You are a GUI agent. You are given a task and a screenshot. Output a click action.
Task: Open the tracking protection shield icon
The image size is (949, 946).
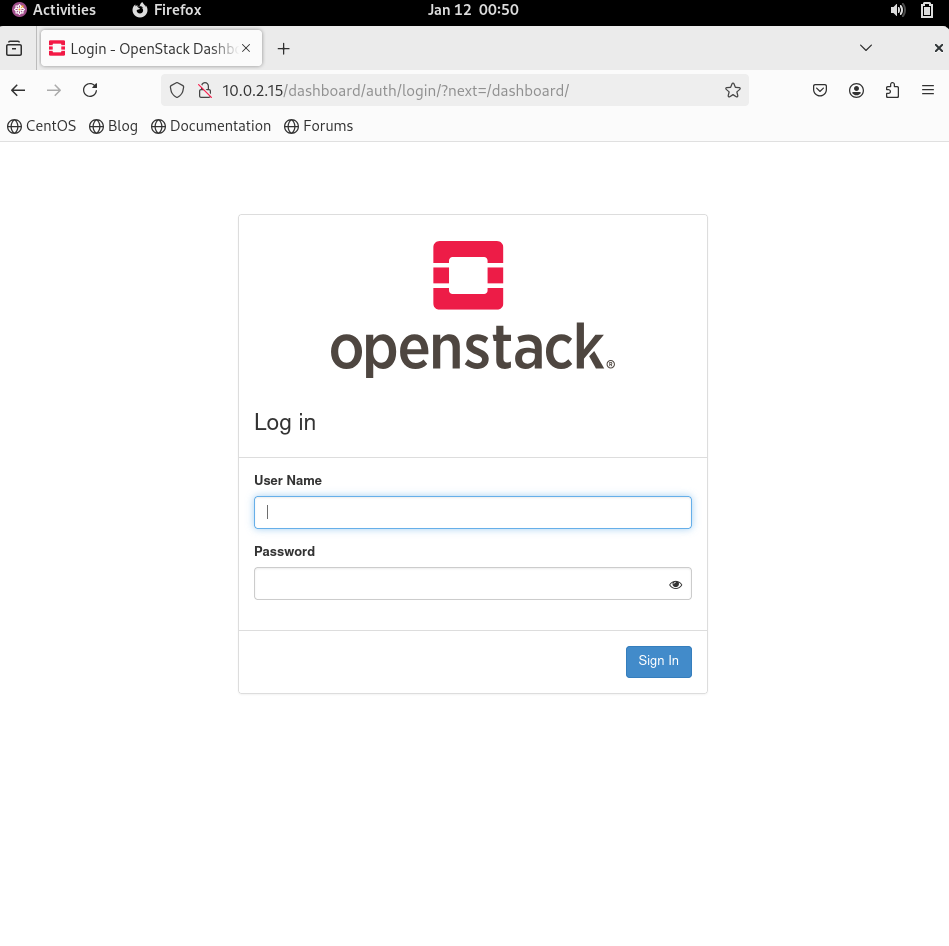click(x=177, y=90)
